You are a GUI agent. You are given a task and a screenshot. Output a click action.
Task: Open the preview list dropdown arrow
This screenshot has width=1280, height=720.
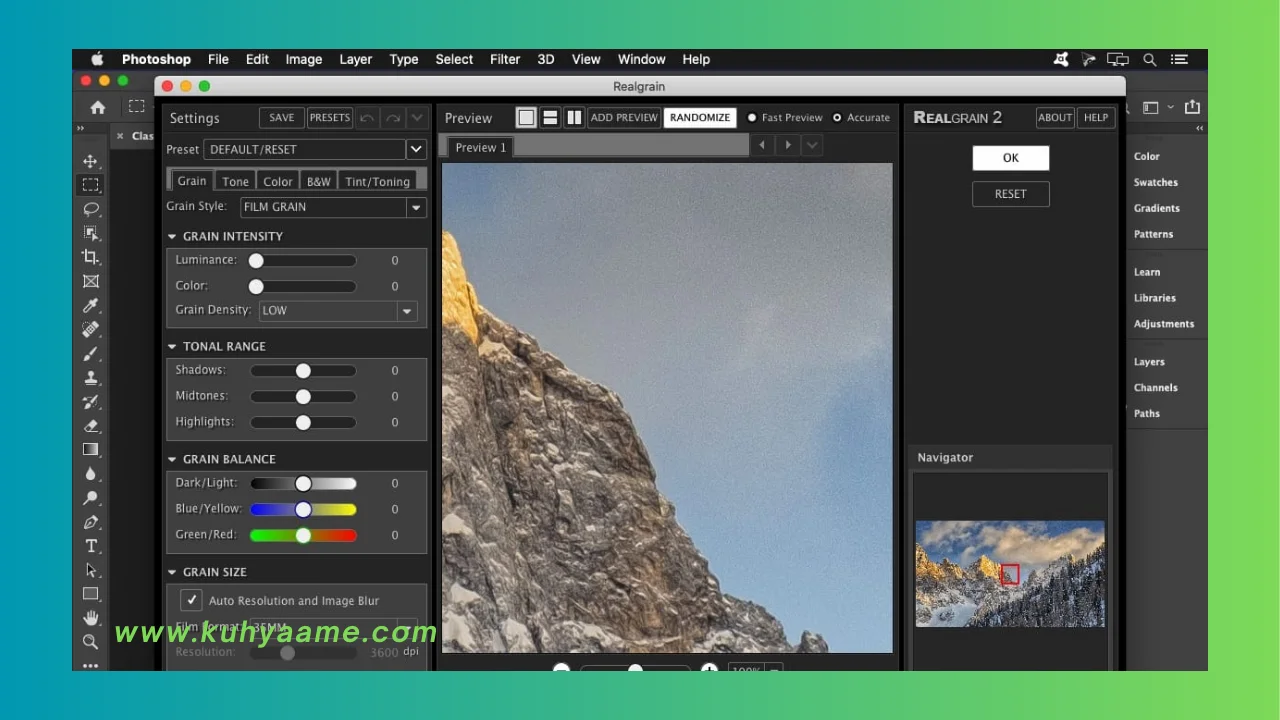pyautogui.click(x=812, y=146)
